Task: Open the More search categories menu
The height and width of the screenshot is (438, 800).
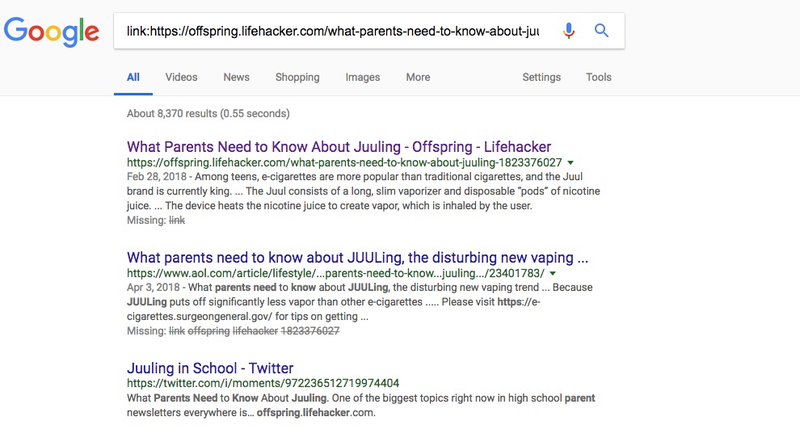Action: 418,77
